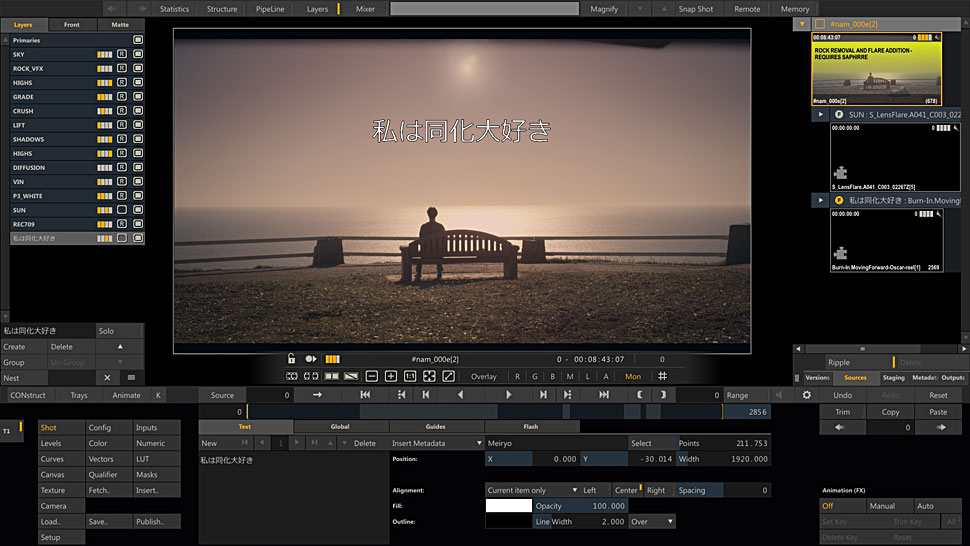Open settings with the gear icon

tap(806, 395)
